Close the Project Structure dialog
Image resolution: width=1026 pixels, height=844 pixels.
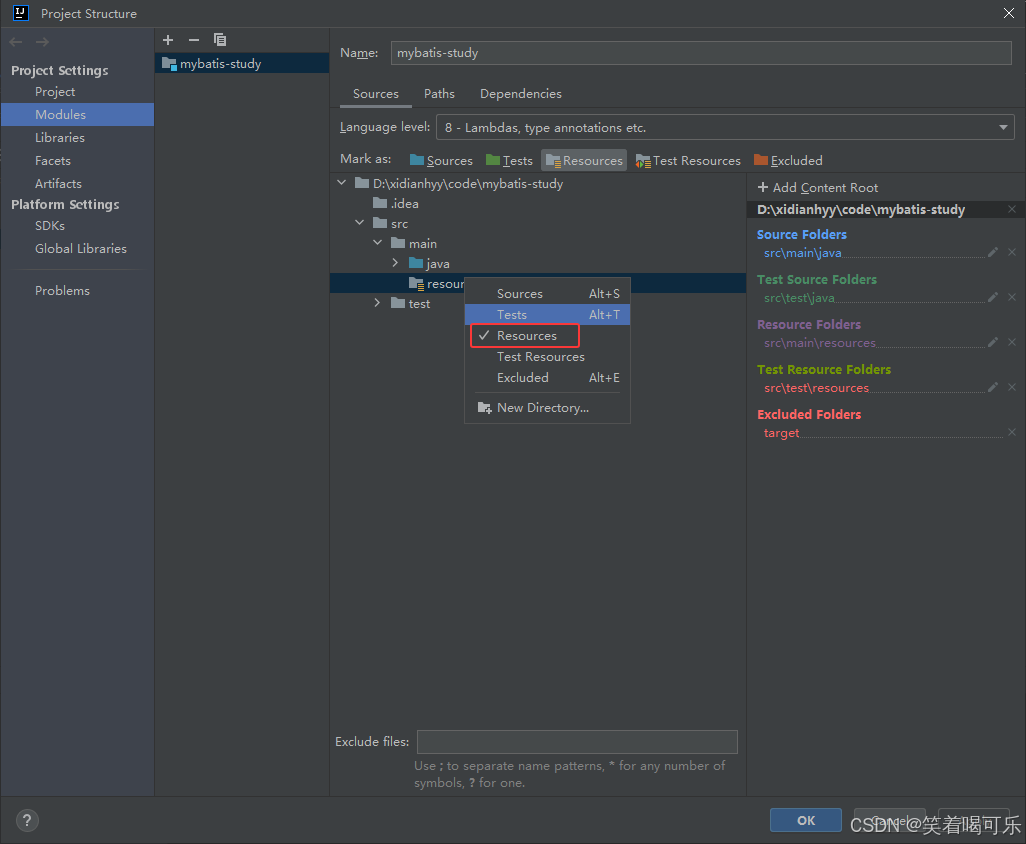tap(1009, 13)
